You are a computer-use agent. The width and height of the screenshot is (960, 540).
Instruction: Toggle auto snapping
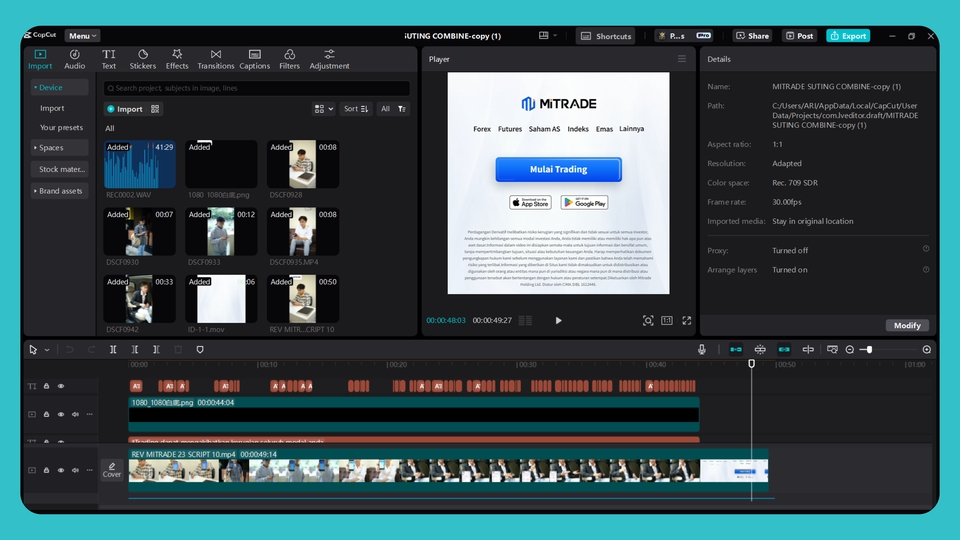[x=760, y=350]
